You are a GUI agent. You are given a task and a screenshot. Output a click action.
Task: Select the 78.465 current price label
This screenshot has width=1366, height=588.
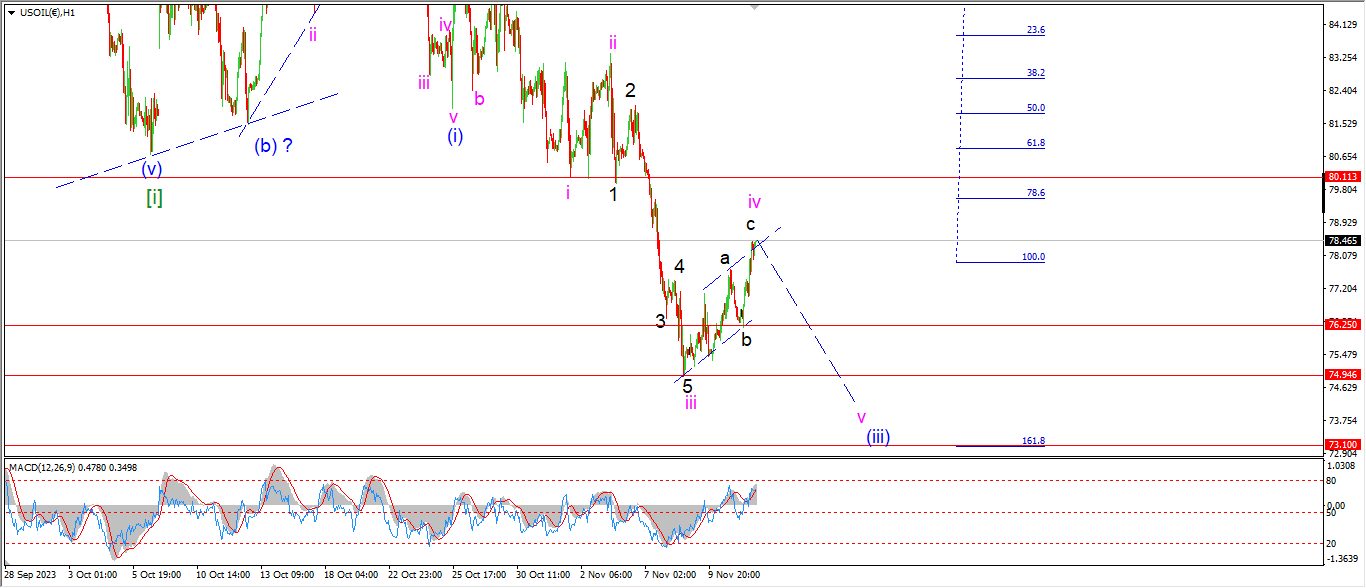pos(1342,241)
